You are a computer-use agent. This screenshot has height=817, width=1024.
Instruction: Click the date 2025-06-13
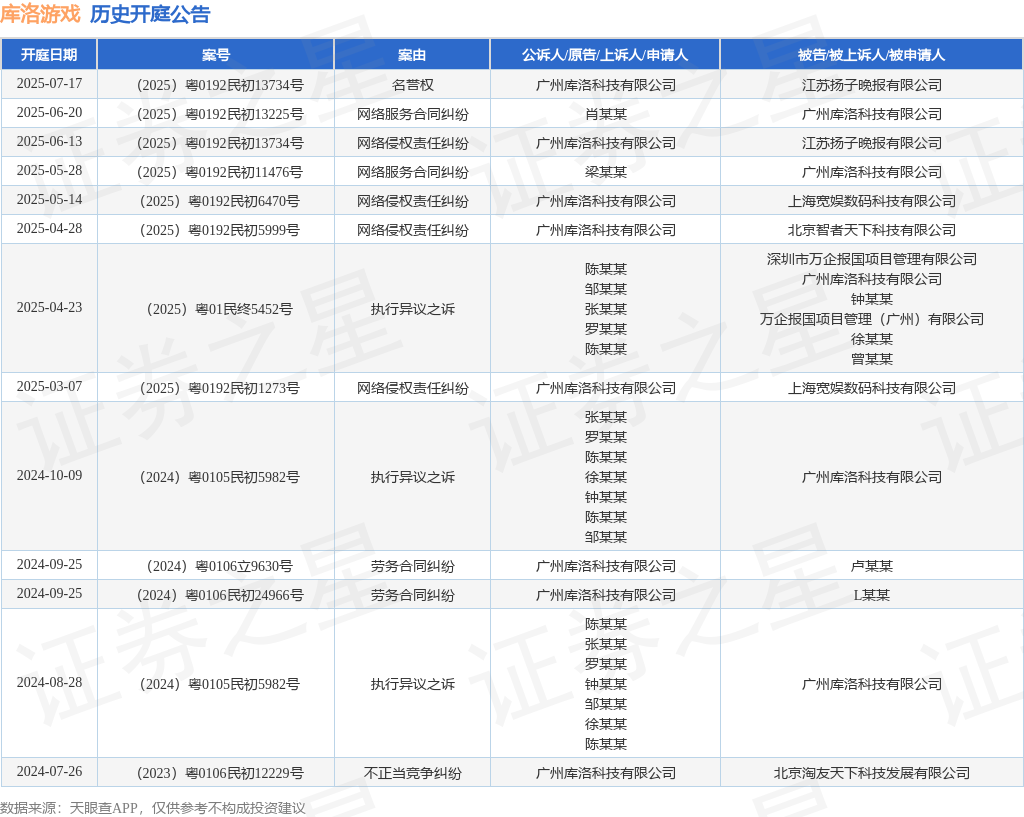[49, 142]
